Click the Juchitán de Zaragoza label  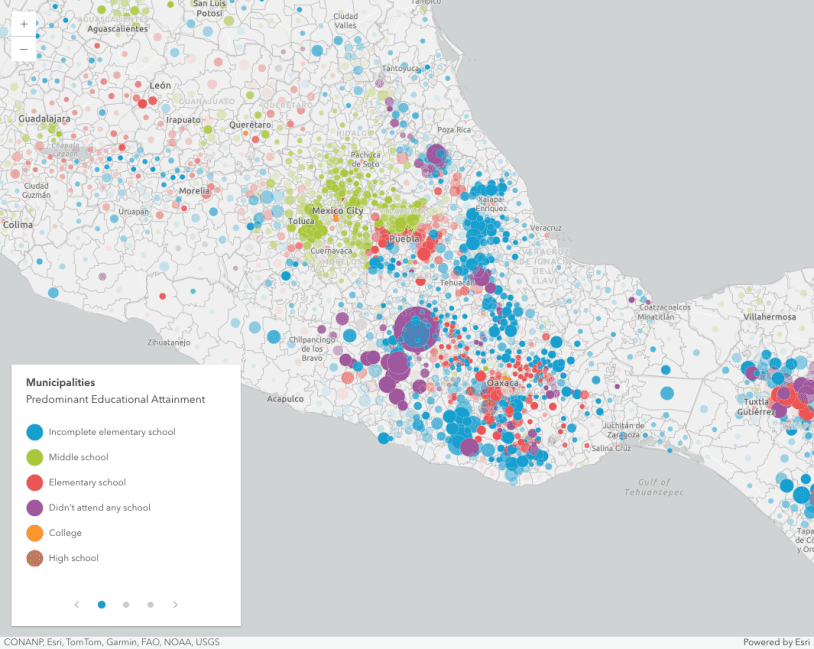click(625, 430)
